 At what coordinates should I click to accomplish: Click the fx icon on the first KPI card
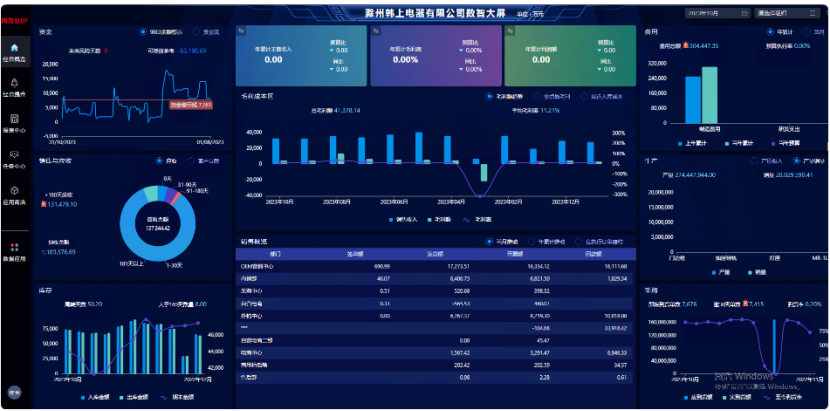(x=241, y=31)
